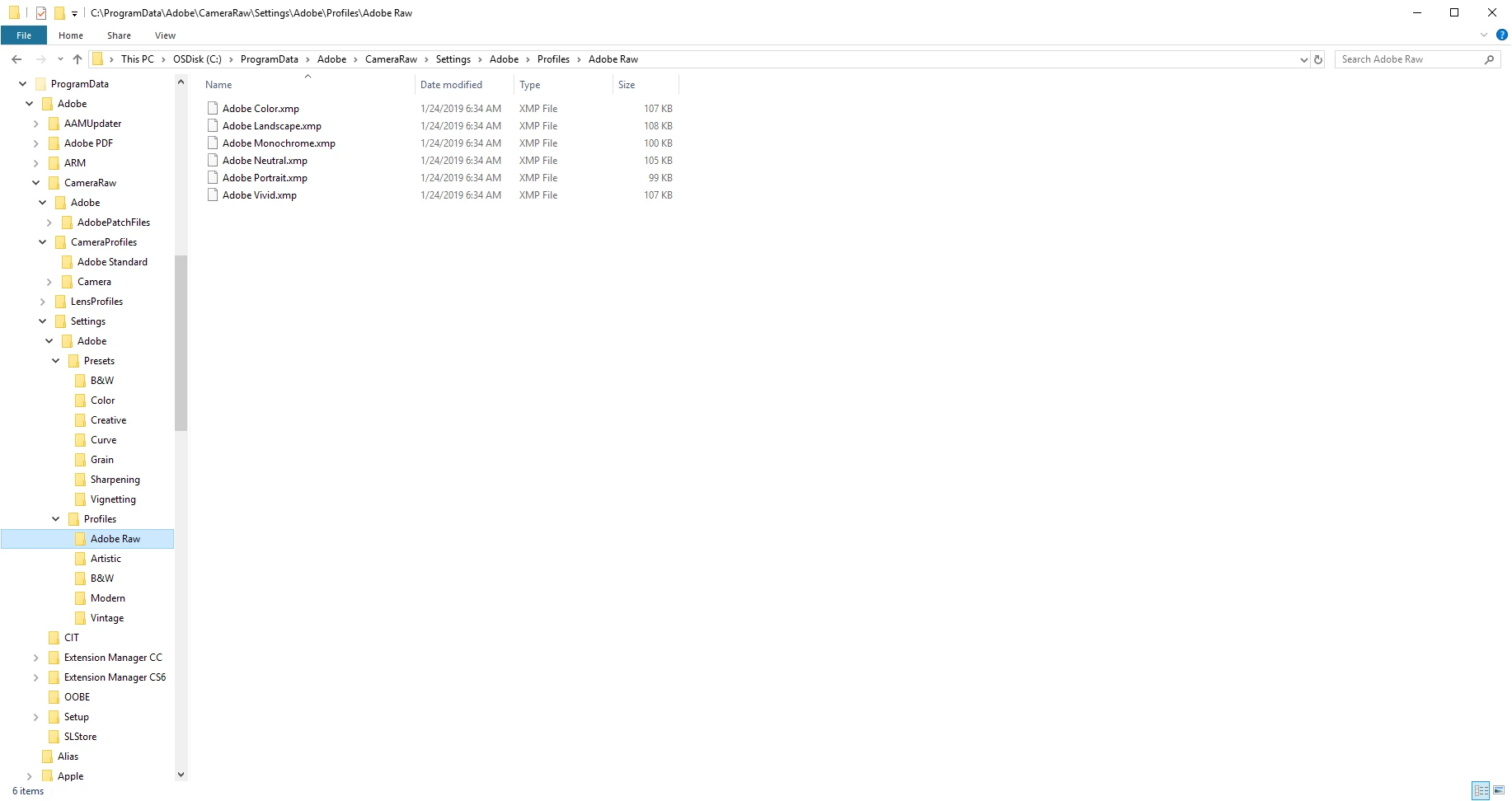Select the Adobe Neutral.xmp file icon
This screenshot has width=1512, height=801.
coord(213,160)
